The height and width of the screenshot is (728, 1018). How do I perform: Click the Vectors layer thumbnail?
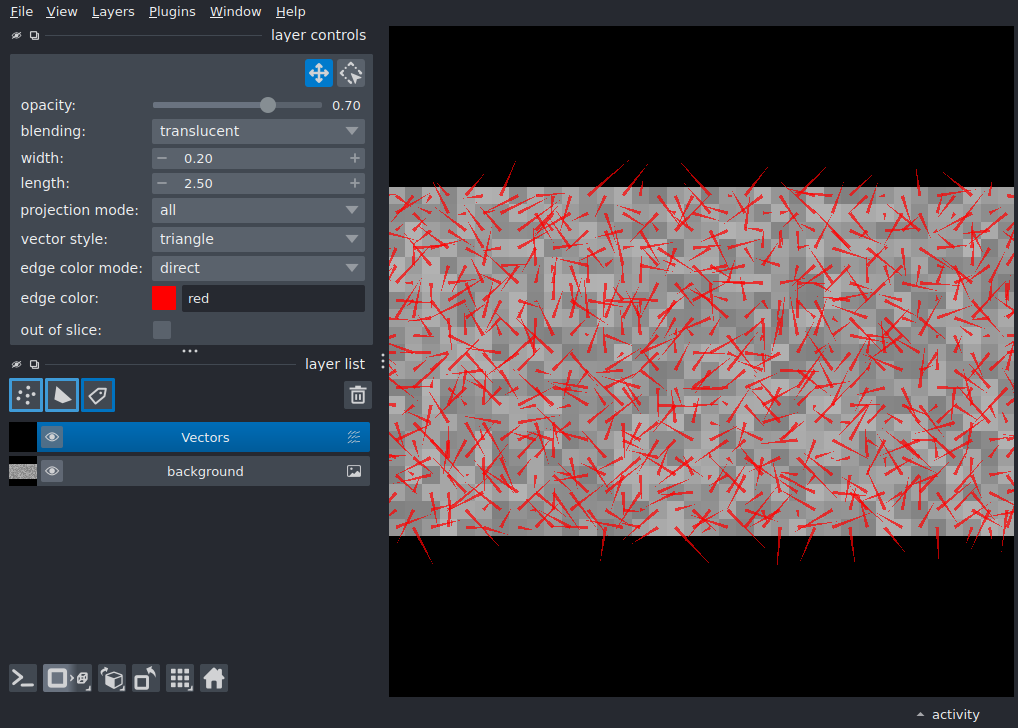(23, 437)
